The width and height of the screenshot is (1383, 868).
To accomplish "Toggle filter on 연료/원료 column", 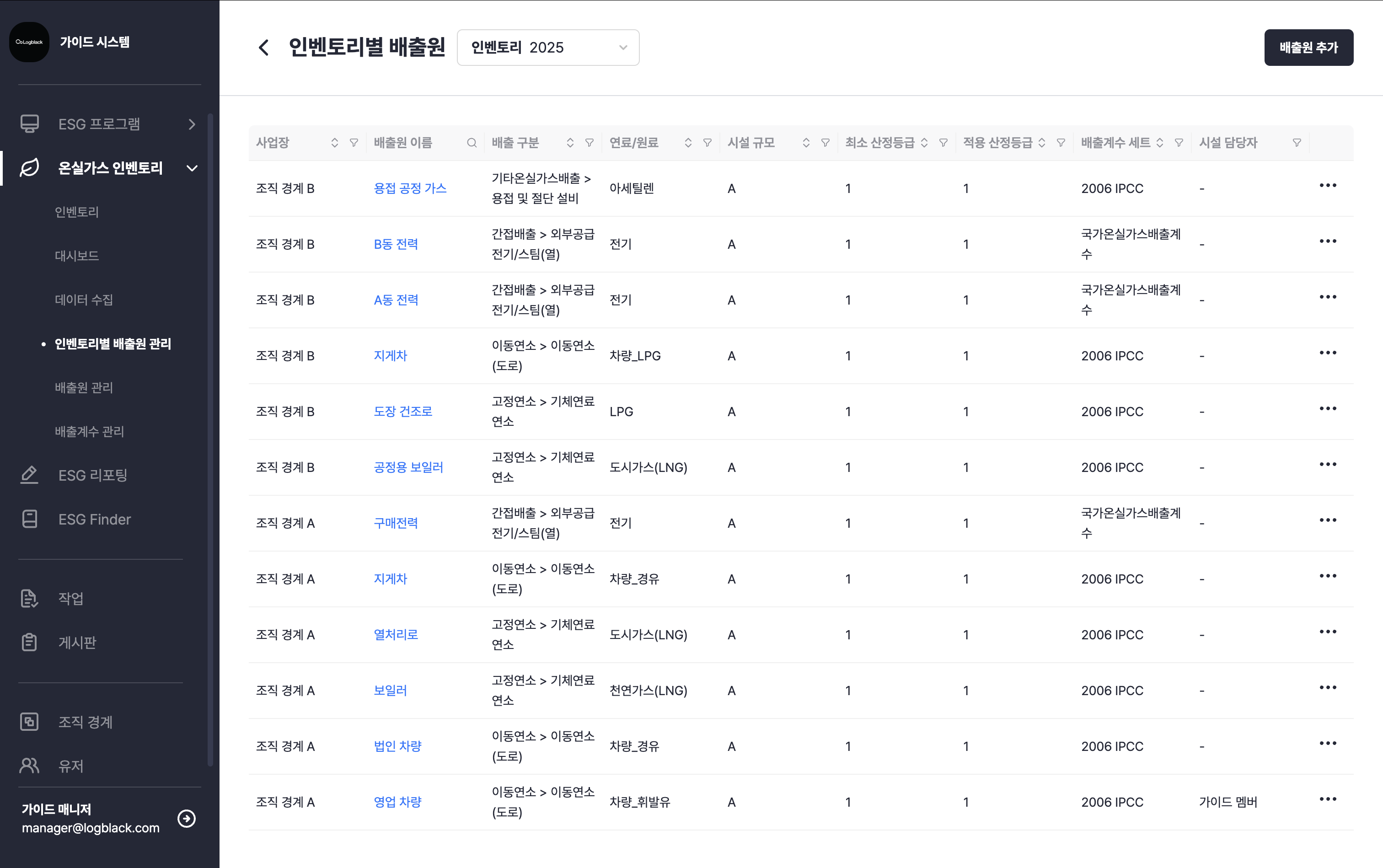I will (708, 143).
